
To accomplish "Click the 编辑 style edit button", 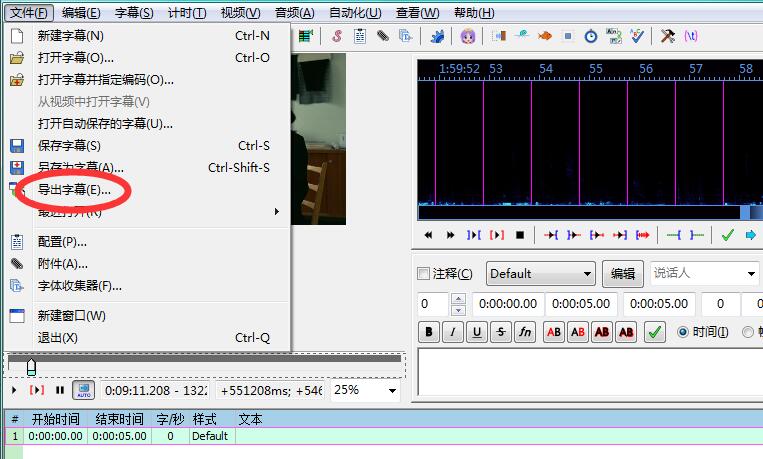I will (623, 274).
